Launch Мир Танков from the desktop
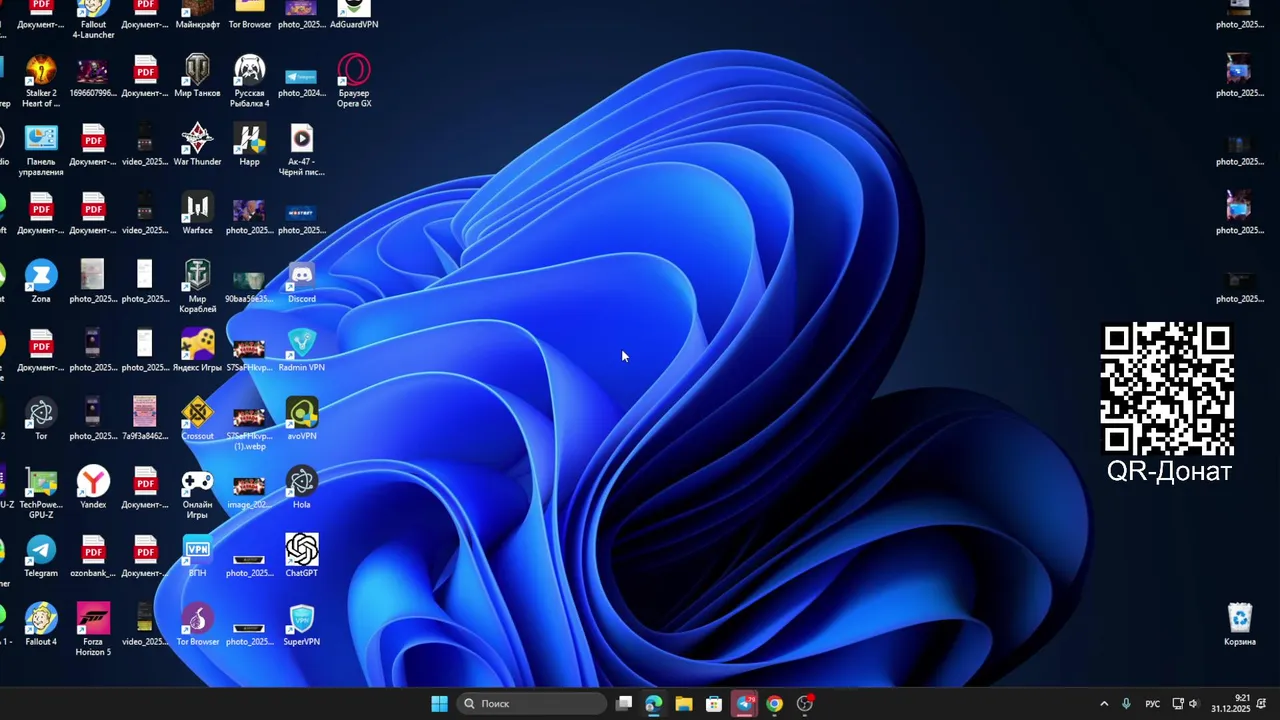Viewport: 1280px width, 720px height. coord(197,76)
